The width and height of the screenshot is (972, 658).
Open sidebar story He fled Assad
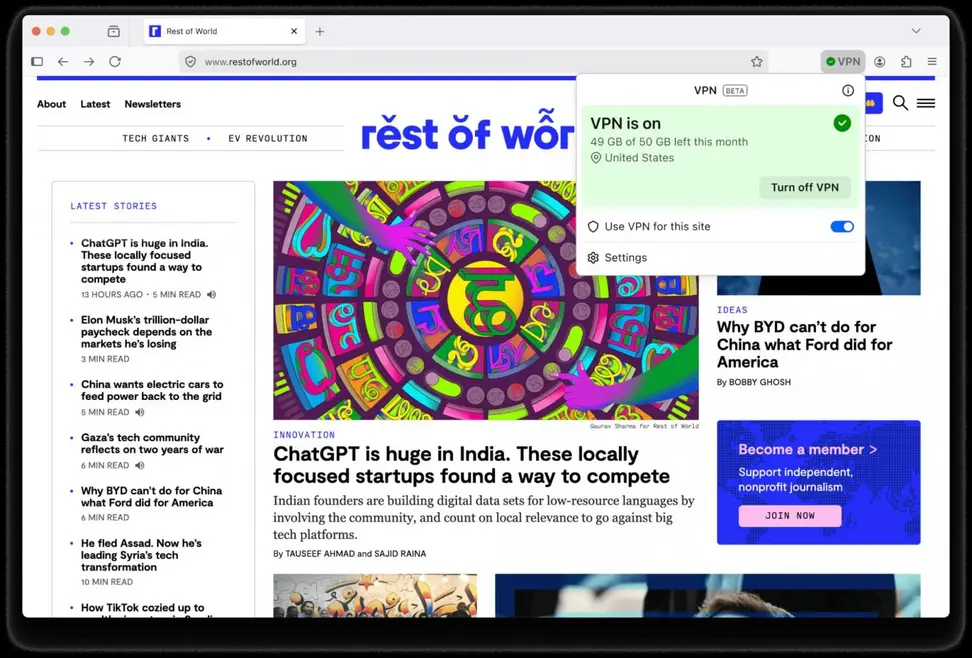pyautogui.click(x=141, y=555)
